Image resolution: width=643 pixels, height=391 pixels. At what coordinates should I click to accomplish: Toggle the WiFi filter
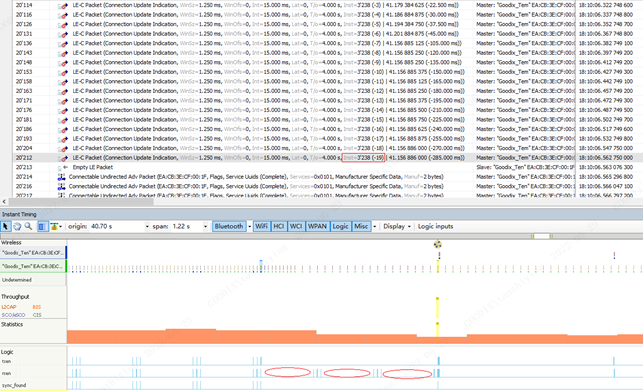click(x=262, y=226)
